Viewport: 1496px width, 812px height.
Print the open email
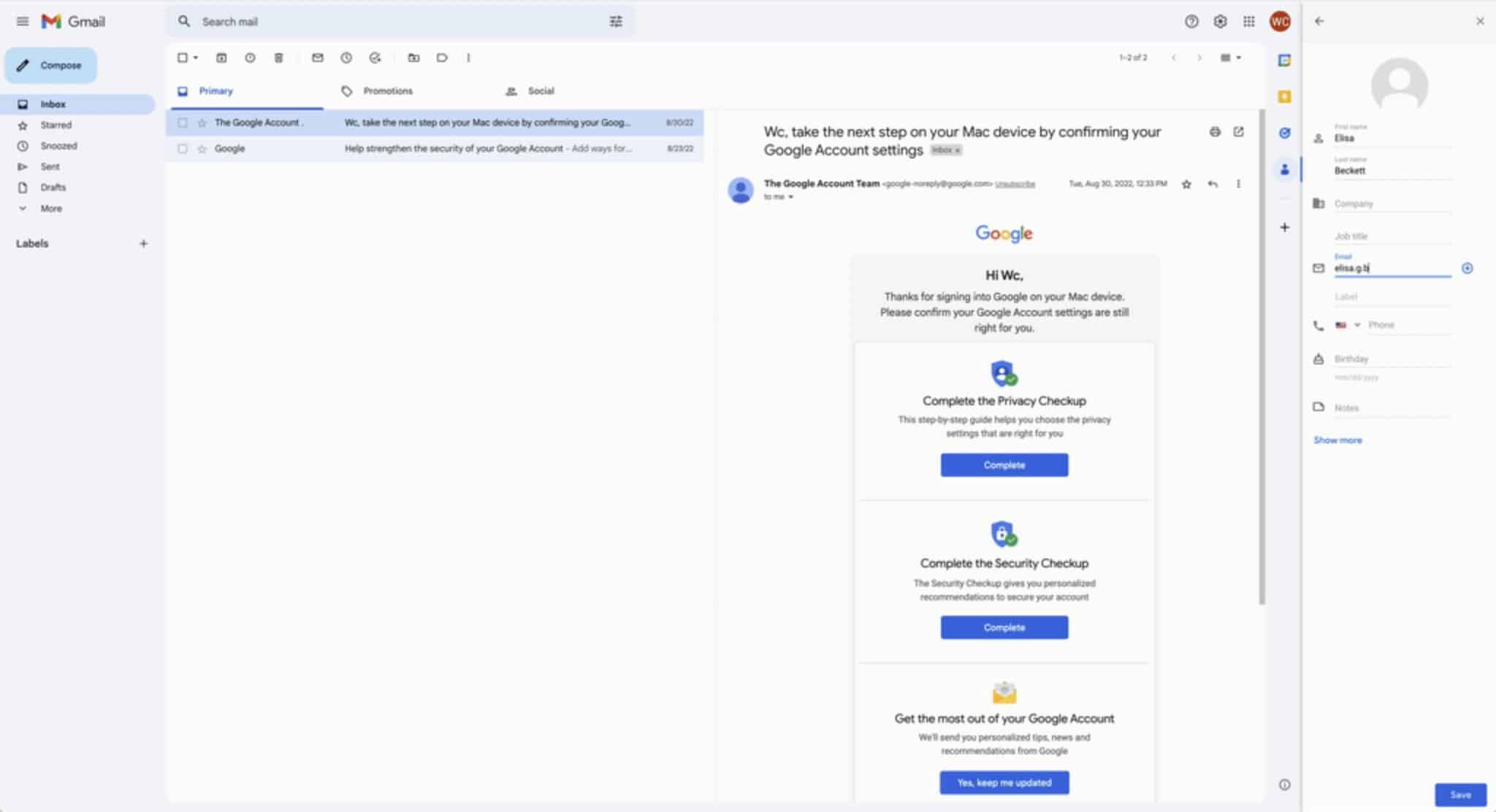[x=1215, y=132]
